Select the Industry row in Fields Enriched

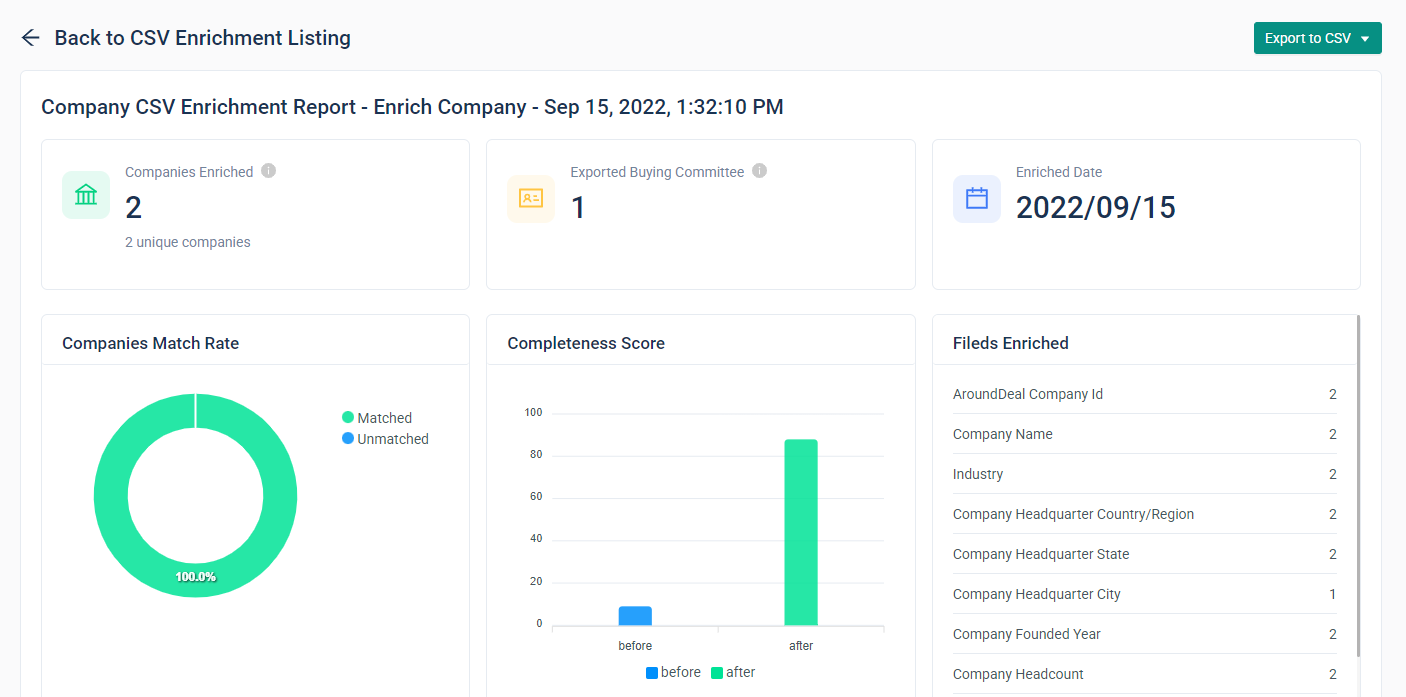(x=1144, y=474)
